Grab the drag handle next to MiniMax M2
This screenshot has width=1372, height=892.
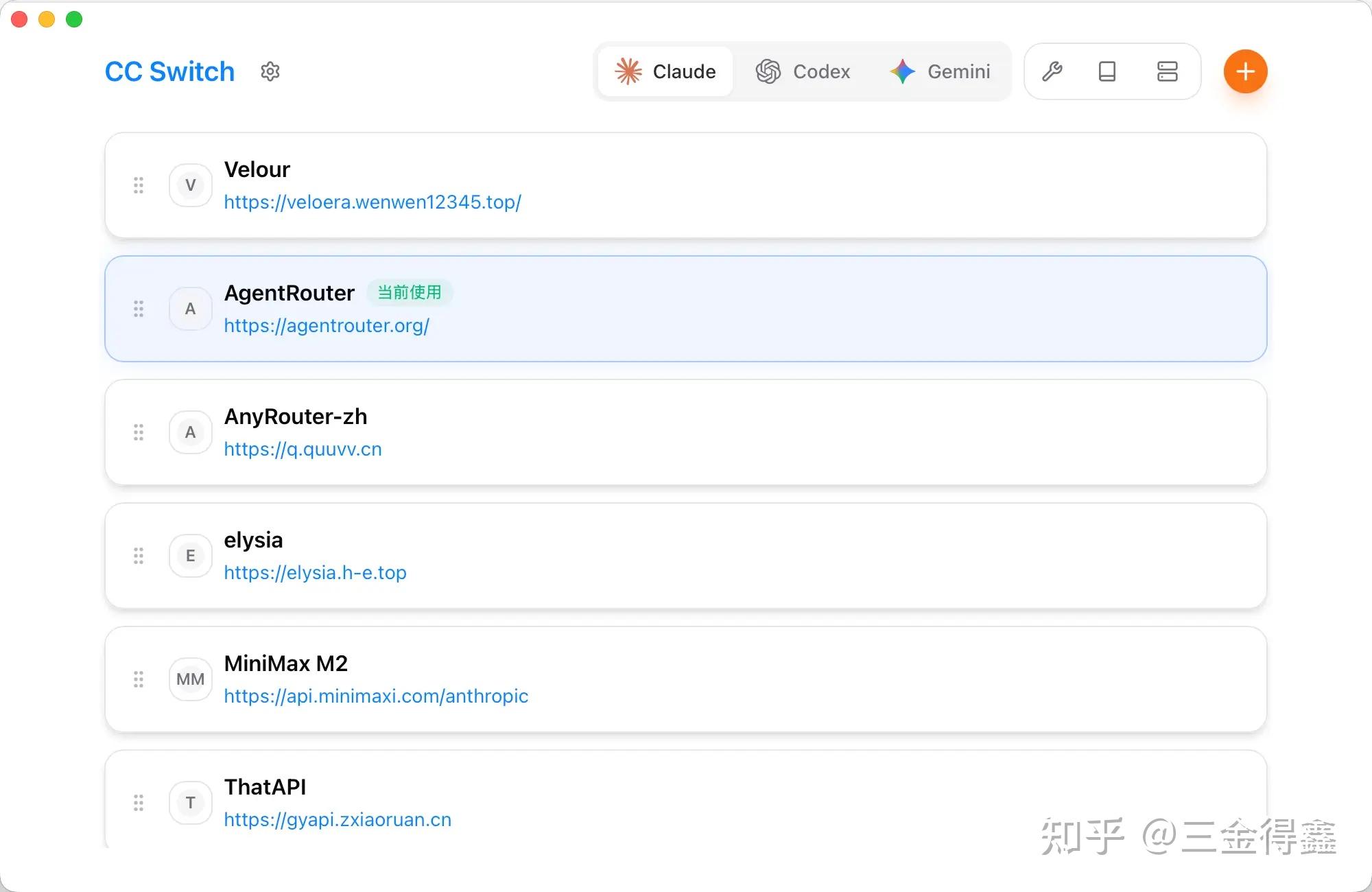pyautogui.click(x=139, y=679)
